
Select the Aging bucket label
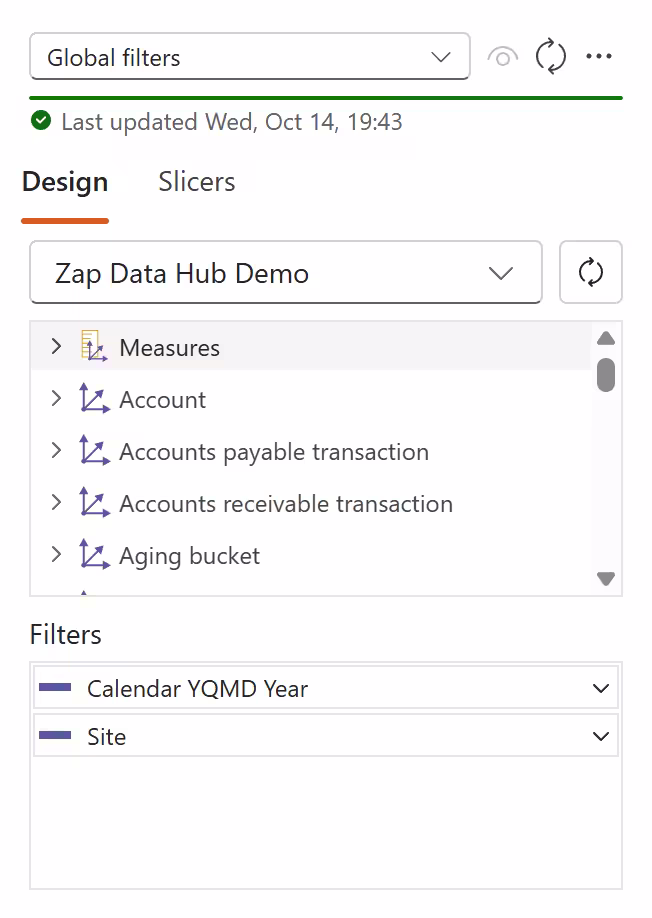(190, 556)
